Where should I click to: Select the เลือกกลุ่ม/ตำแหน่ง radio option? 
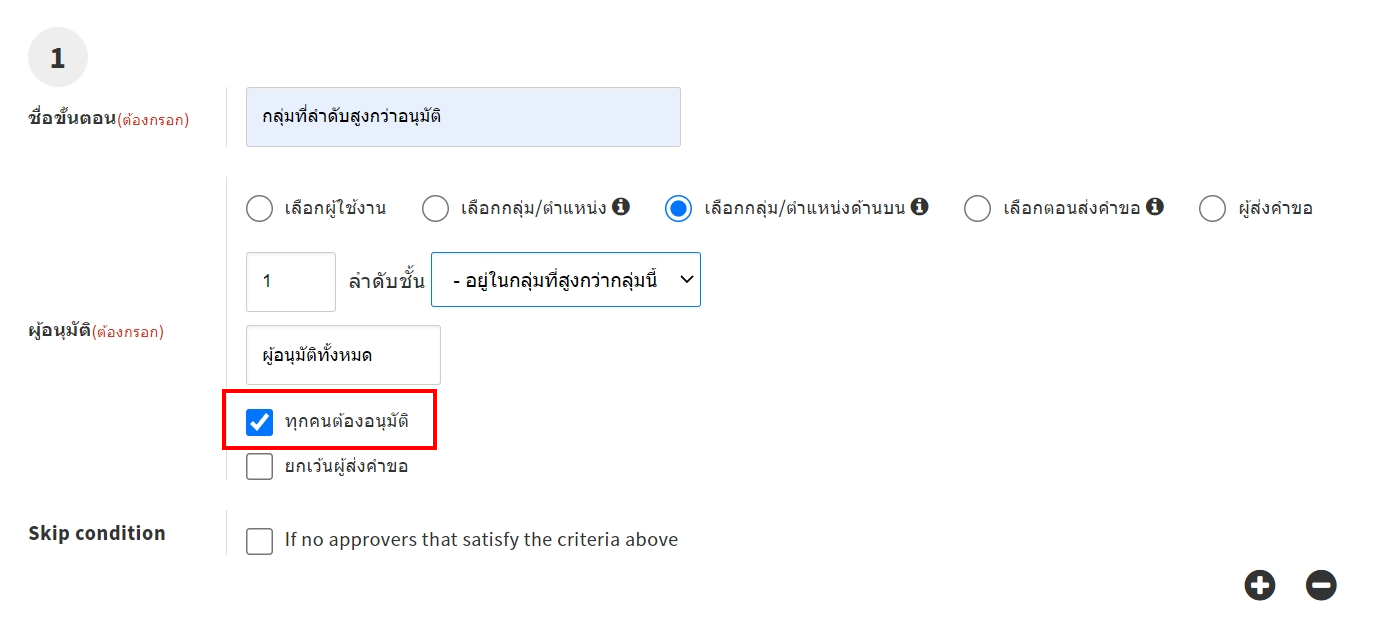click(x=435, y=209)
